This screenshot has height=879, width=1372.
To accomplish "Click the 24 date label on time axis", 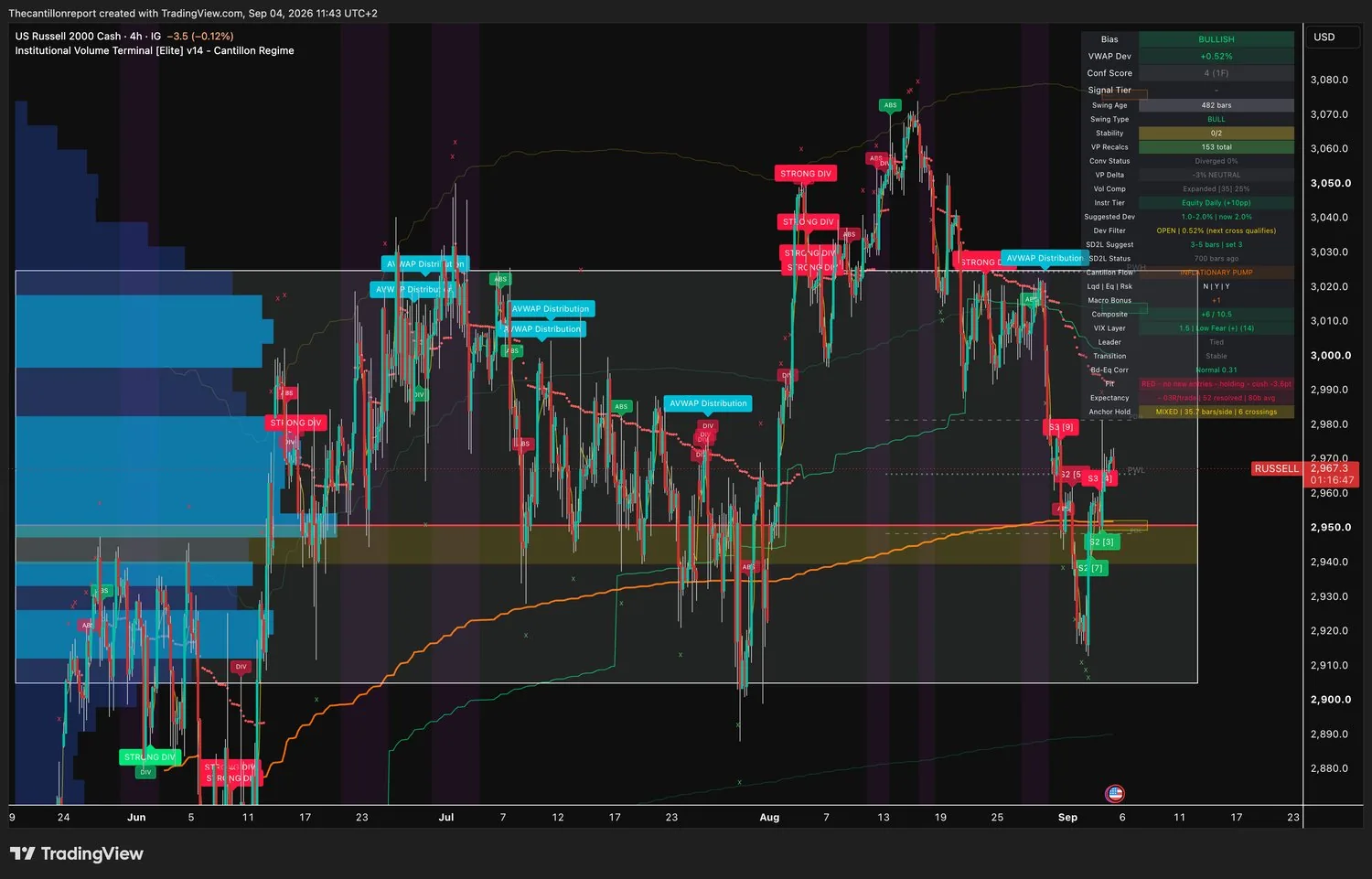I will click(63, 818).
